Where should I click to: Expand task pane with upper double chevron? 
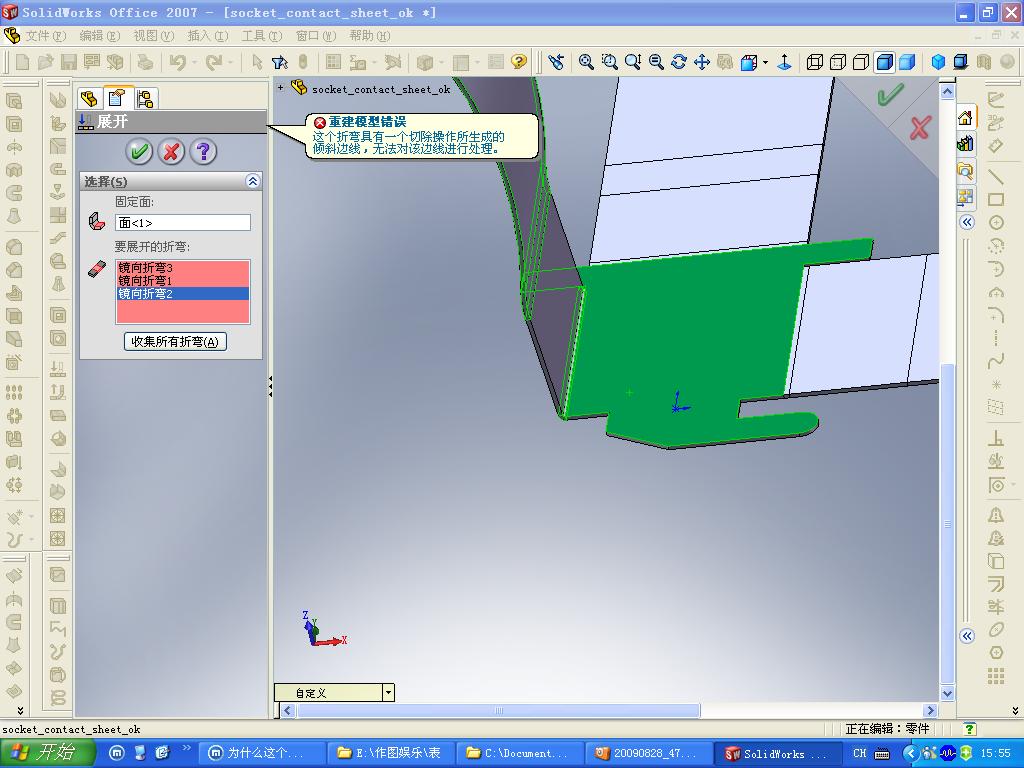tap(967, 223)
